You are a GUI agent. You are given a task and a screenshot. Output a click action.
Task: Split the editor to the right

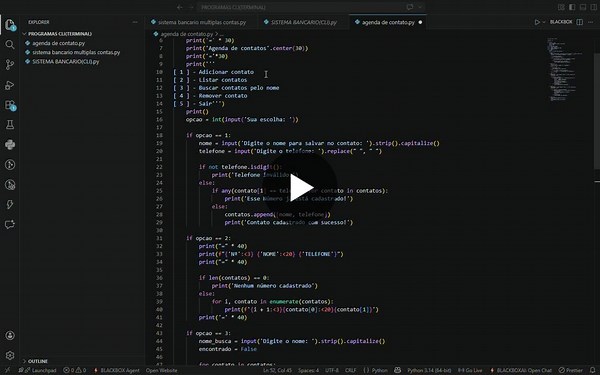pos(580,22)
